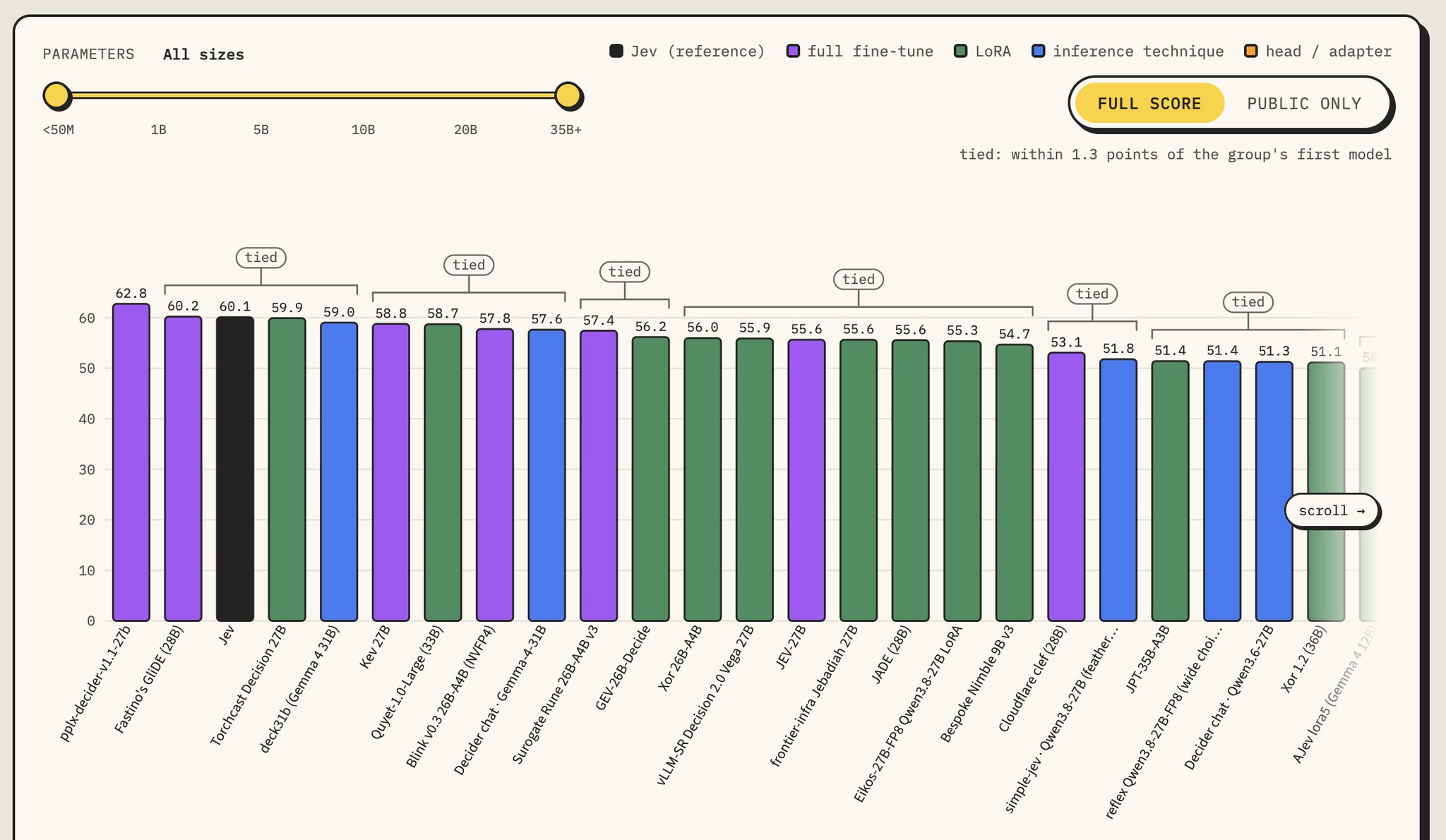Screen dimensions: 1446x840
Task: Select the JPT-35B-A3B bar
Action: coord(1171,491)
